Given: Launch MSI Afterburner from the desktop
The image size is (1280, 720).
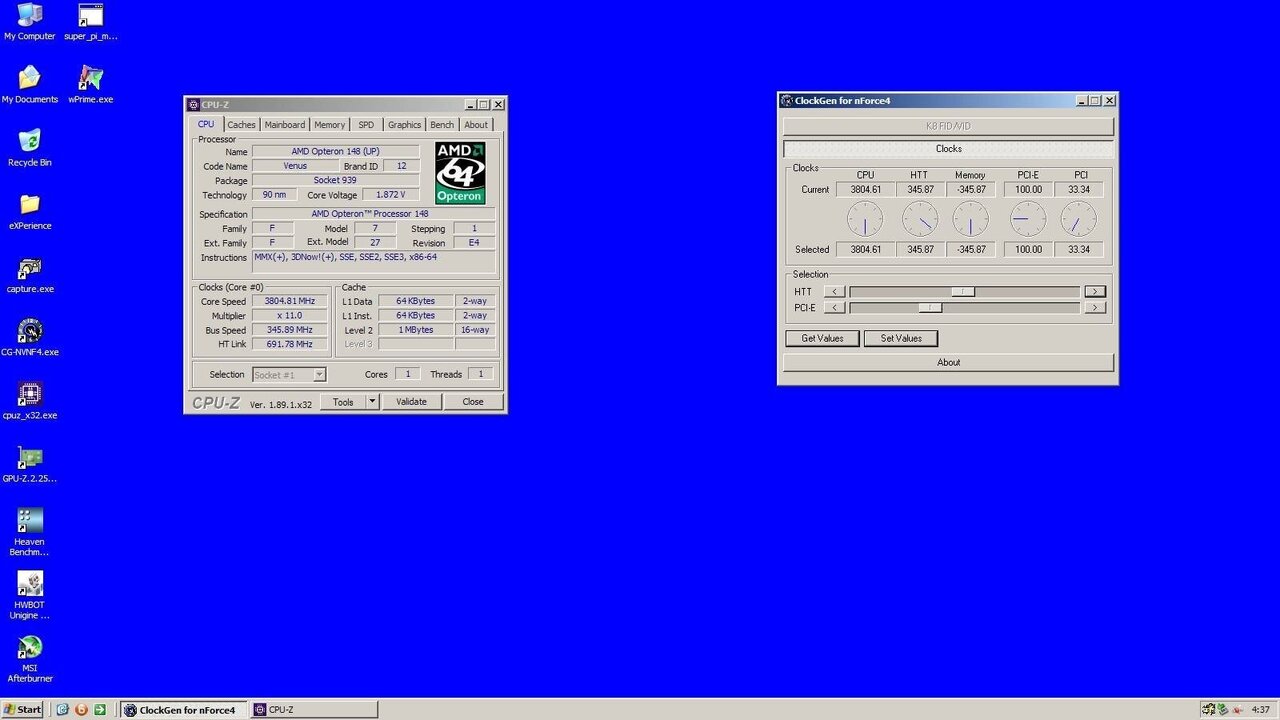Looking at the screenshot, I should (x=30, y=648).
